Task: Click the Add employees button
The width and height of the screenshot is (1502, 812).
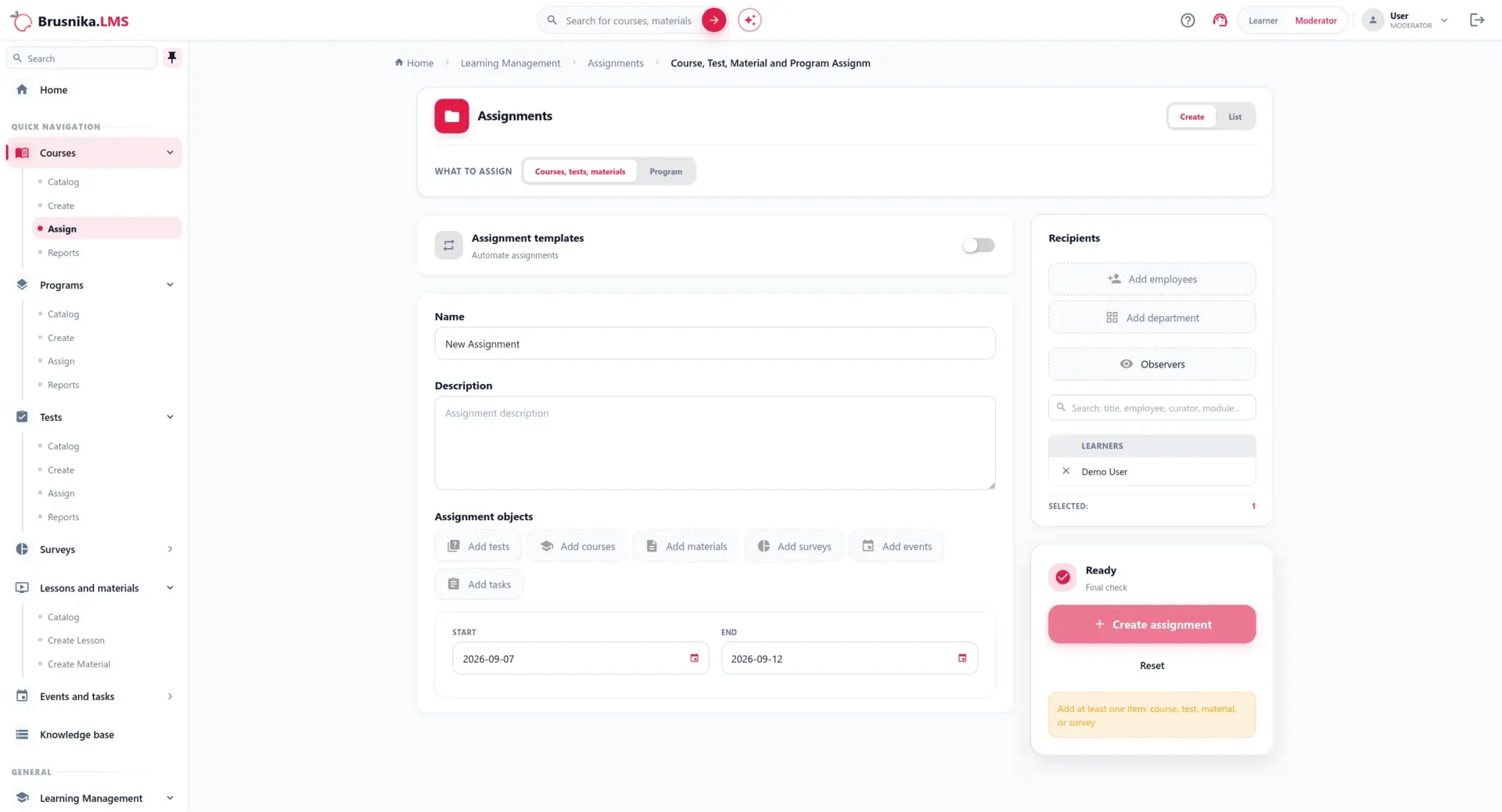Action: (x=1152, y=278)
